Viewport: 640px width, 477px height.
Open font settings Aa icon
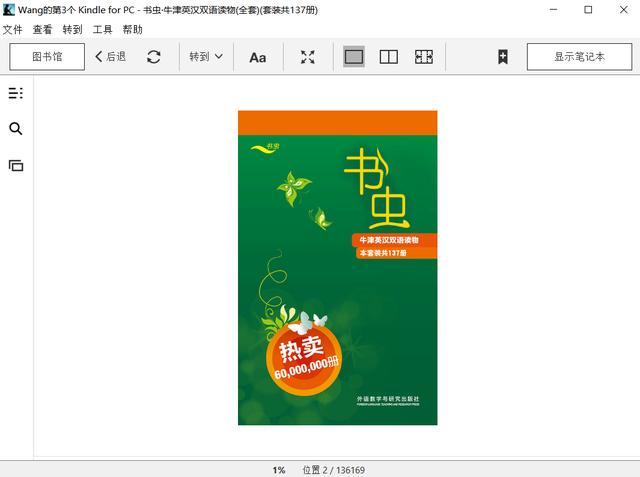pyautogui.click(x=258, y=58)
